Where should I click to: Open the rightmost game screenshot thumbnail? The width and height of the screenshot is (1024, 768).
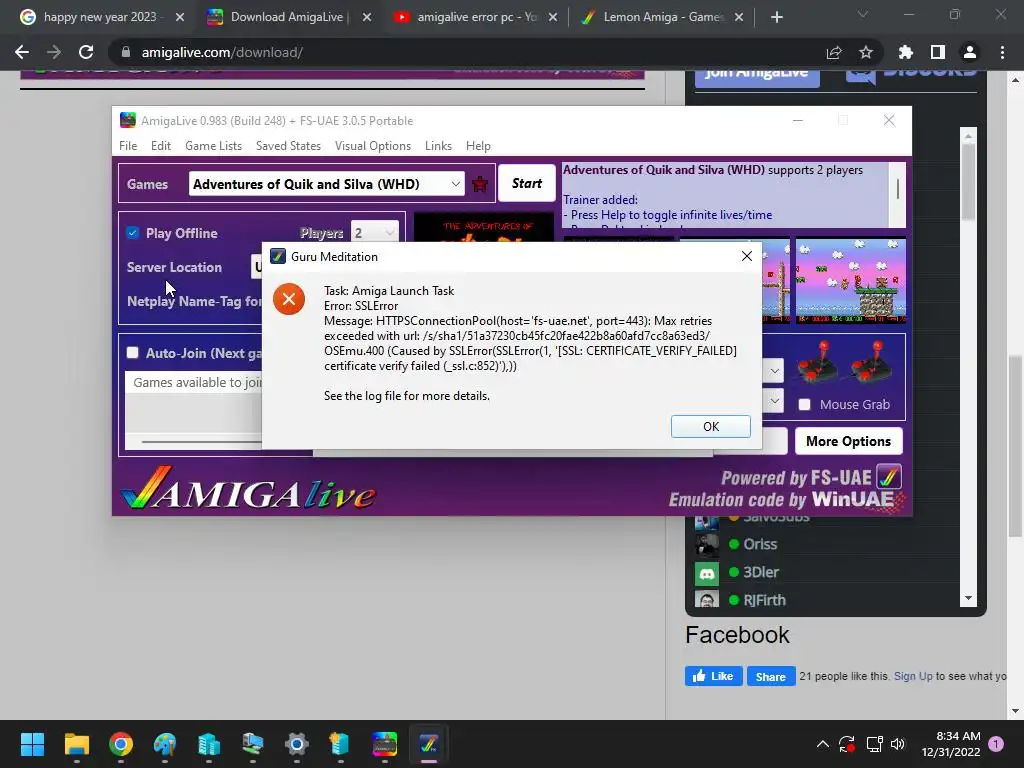pos(850,281)
